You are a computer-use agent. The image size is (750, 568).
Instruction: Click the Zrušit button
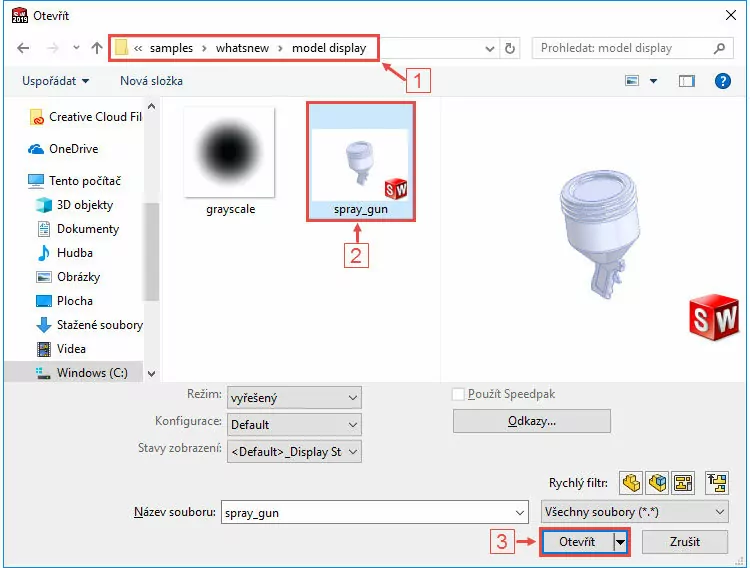coord(684,542)
